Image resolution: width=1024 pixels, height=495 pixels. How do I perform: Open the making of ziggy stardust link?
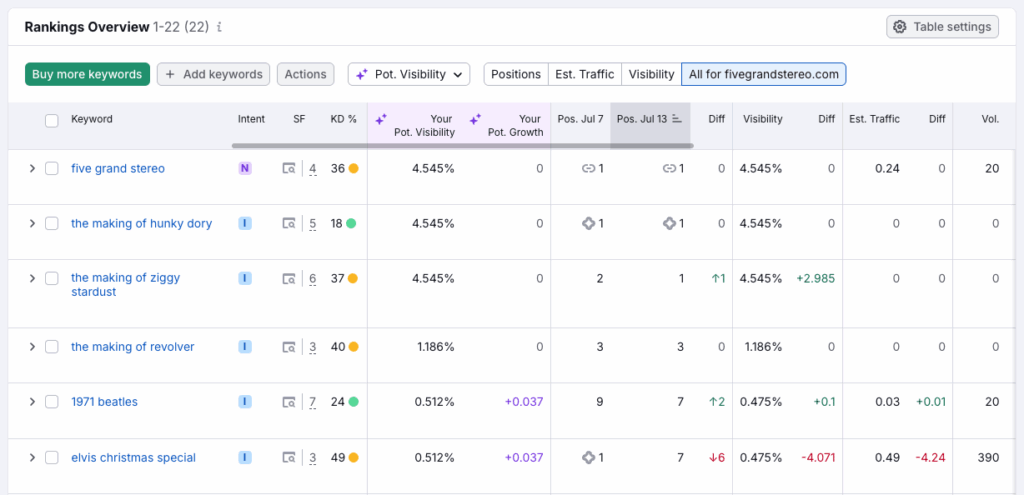tap(125, 285)
